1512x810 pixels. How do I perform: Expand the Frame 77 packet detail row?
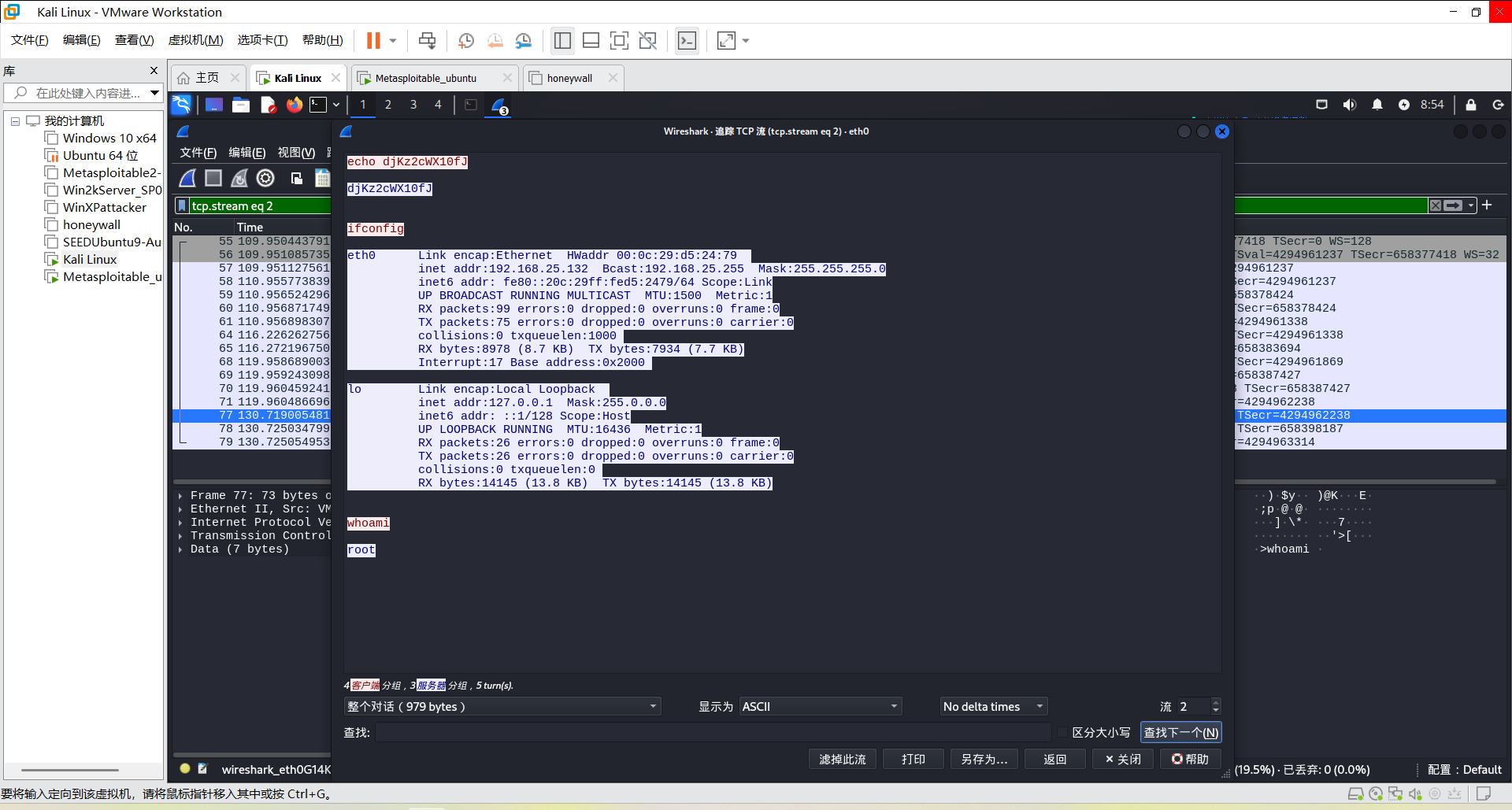[x=180, y=496]
